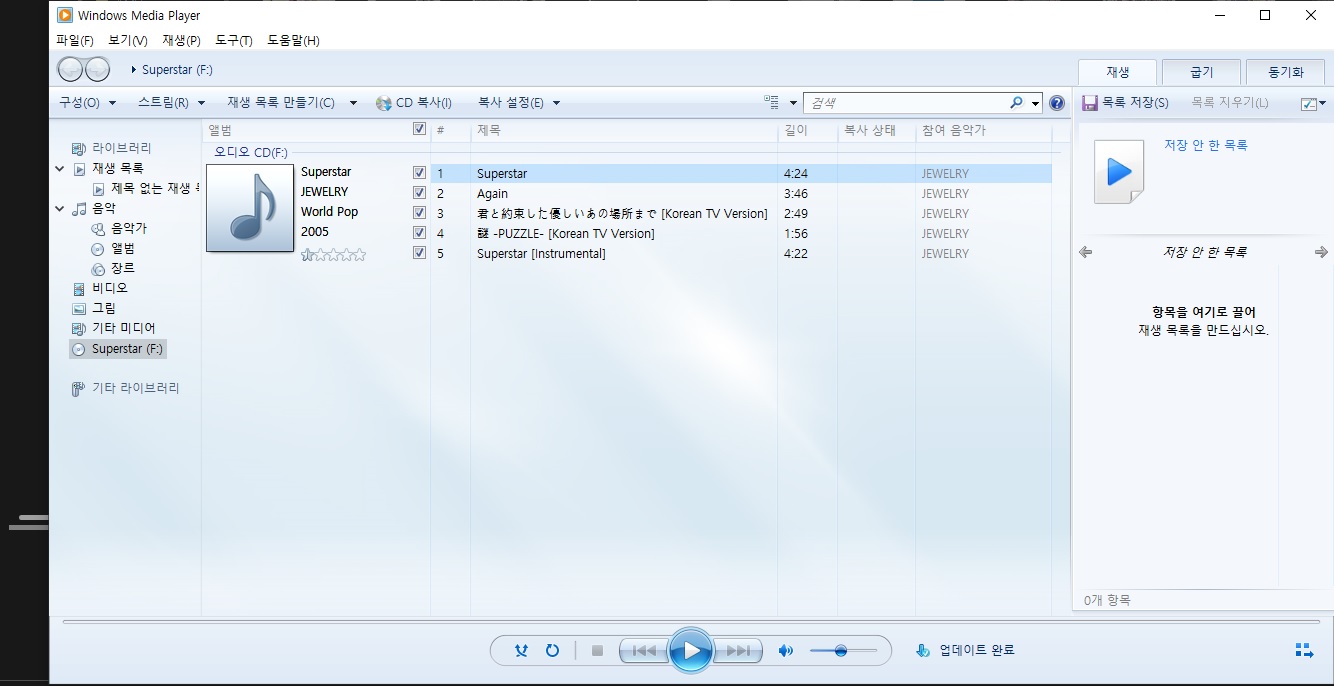
Task: Open 도구(T) menu
Action: (x=234, y=41)
